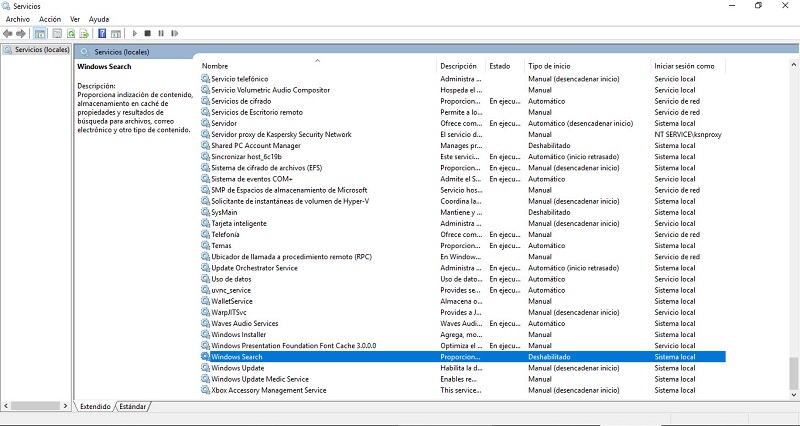Click the services list vertical scrollbar thumb

pos(793,373)
